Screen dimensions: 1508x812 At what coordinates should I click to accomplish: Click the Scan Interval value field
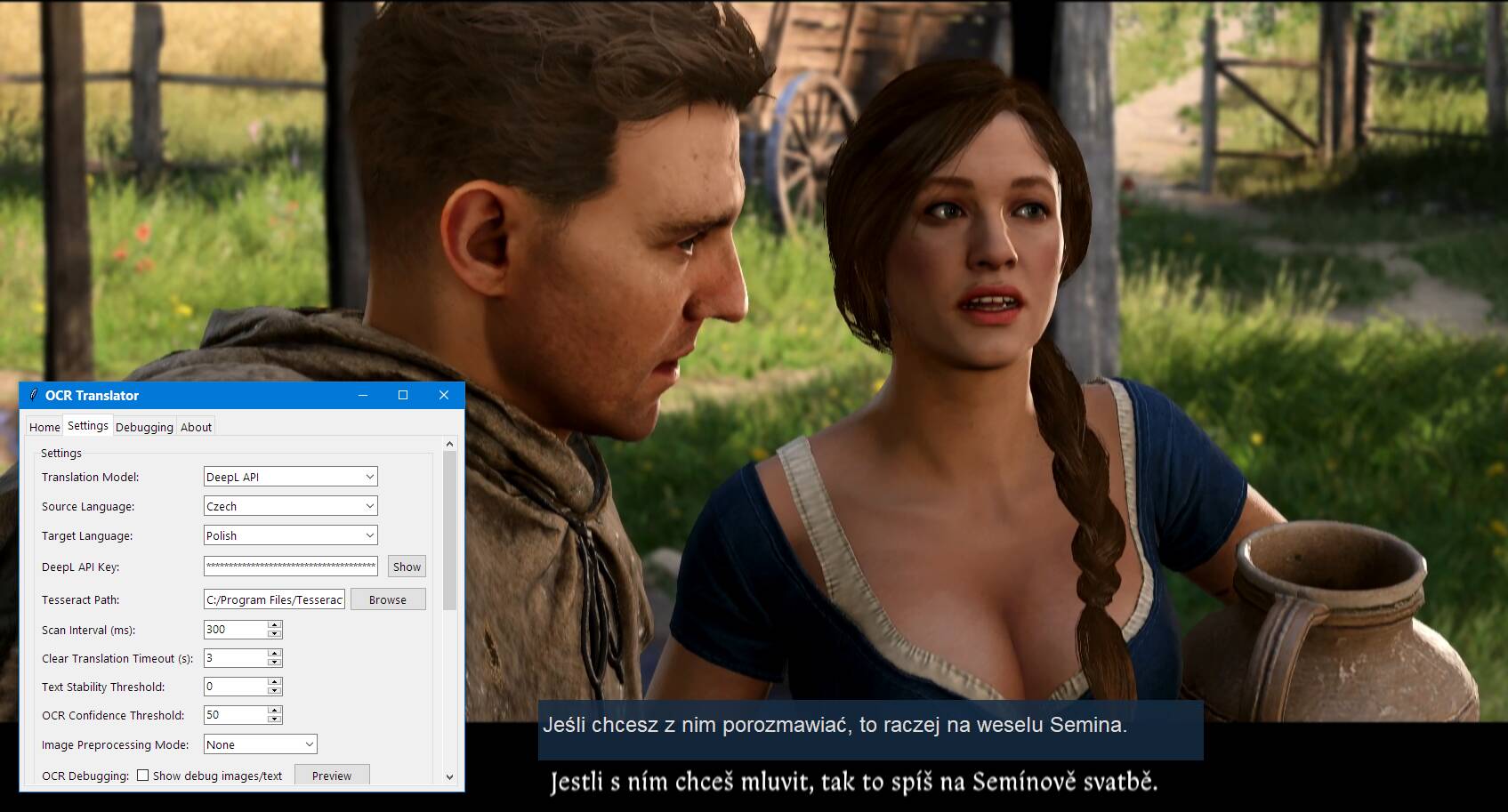[x=236, y=629]
